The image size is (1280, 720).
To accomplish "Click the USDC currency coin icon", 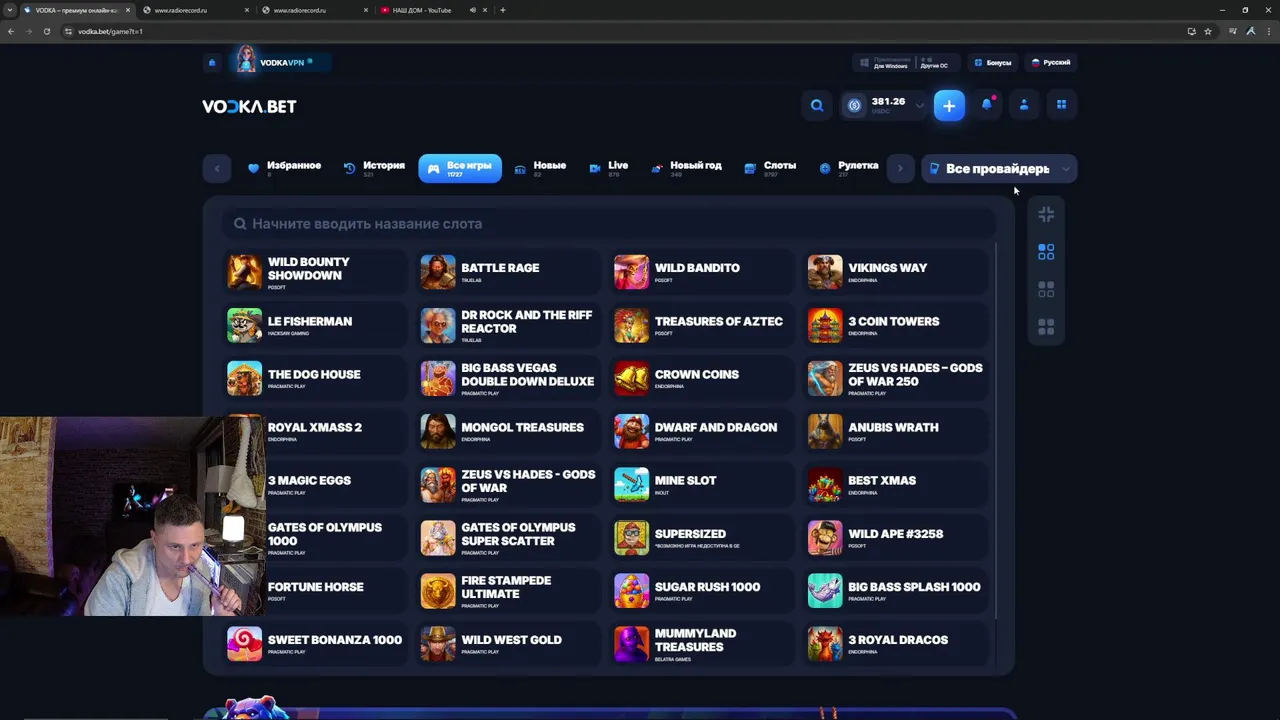I will click(854, 105).
